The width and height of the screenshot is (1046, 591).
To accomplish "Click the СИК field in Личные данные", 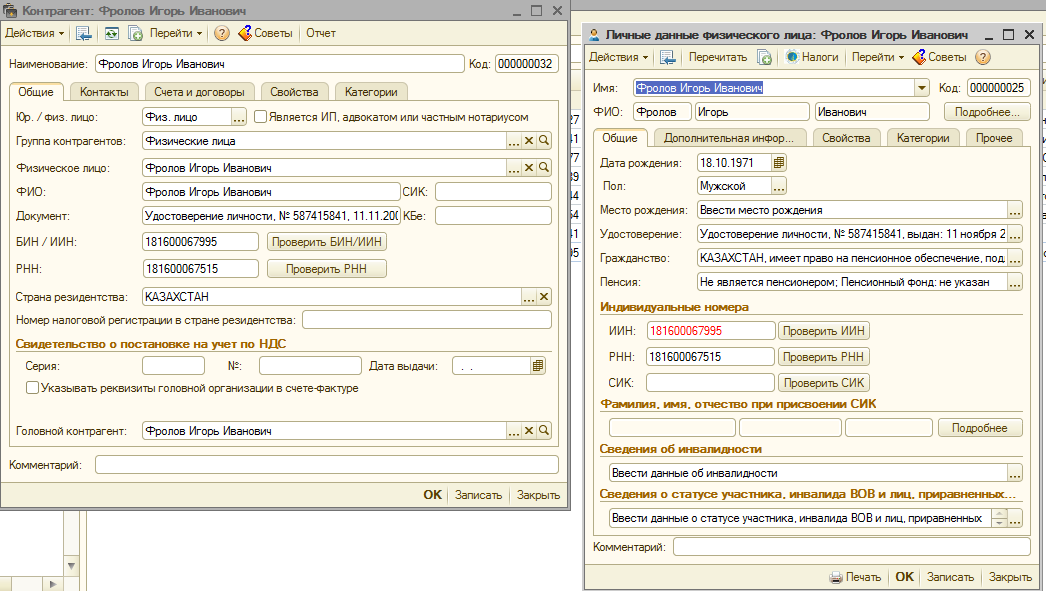I will [x=710, y=383].
